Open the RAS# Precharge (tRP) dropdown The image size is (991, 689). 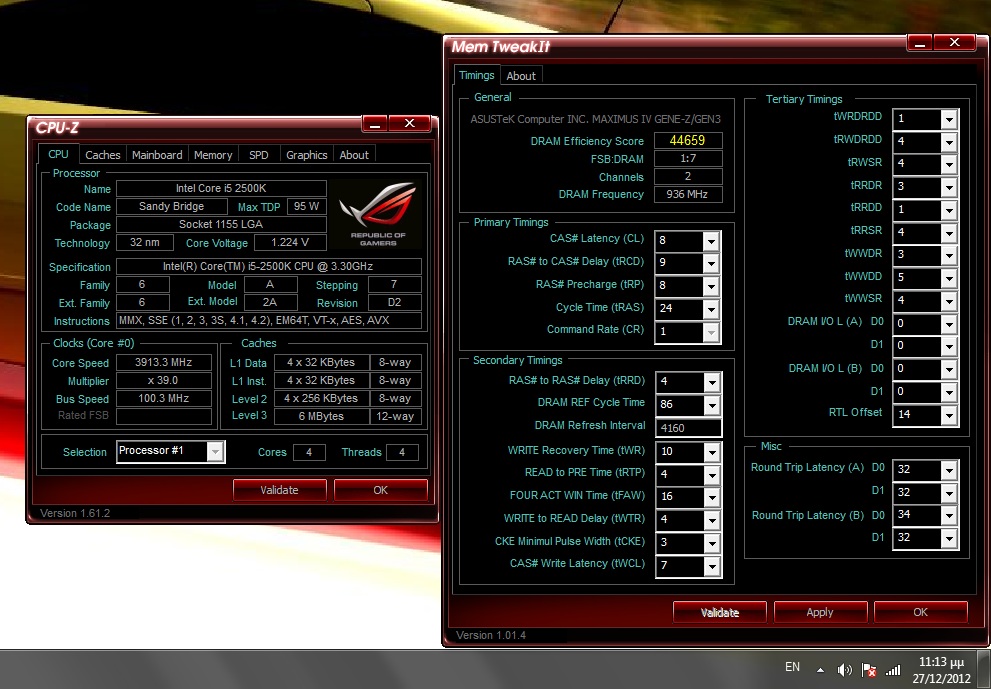(711, 286)
